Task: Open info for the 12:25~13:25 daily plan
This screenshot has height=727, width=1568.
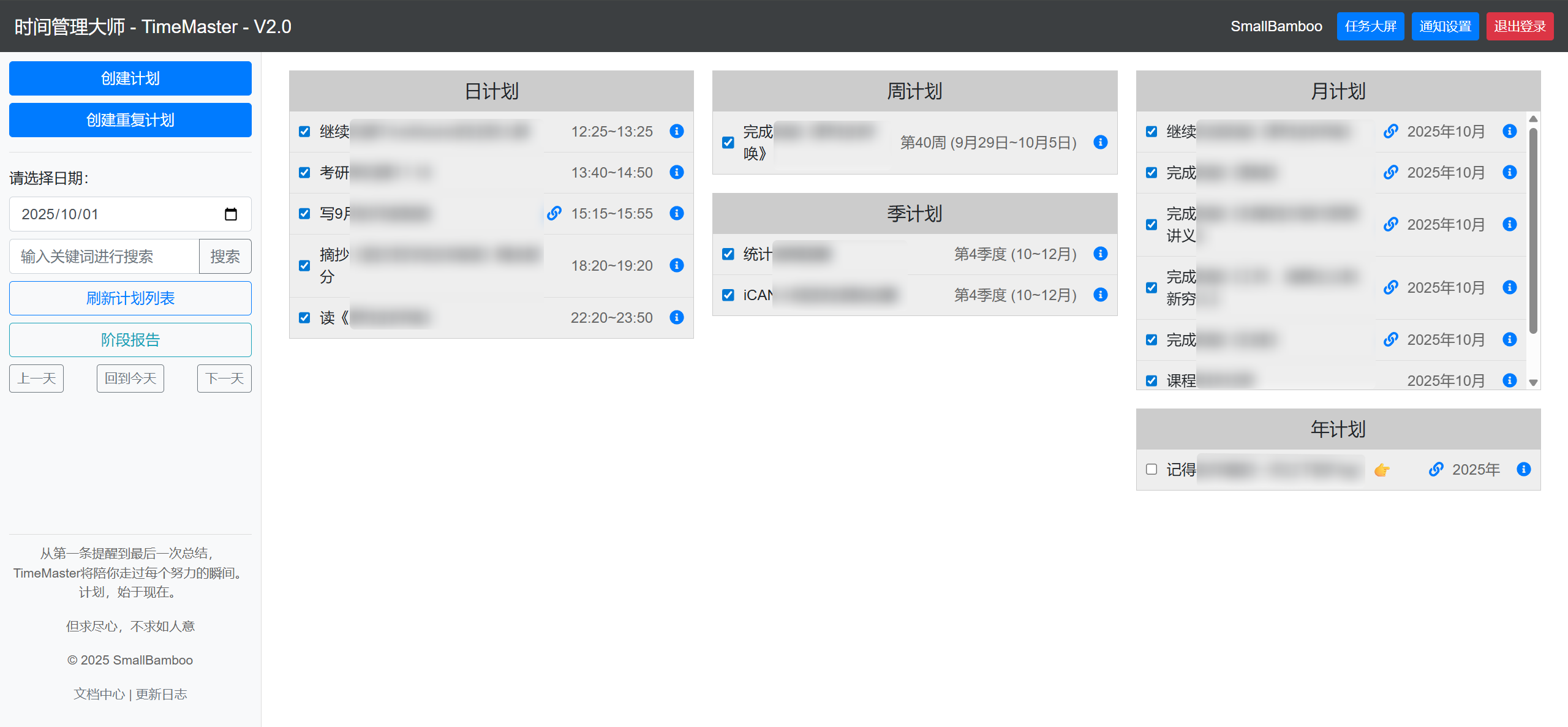Action: pyautogui.click(x=676, y=131)
